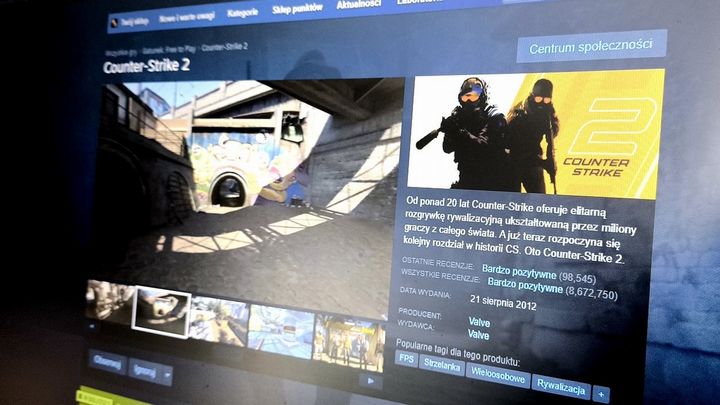Screen dimensions: 720x405
Task: Click the Obserwuj button
Action: tap(107, 362)
